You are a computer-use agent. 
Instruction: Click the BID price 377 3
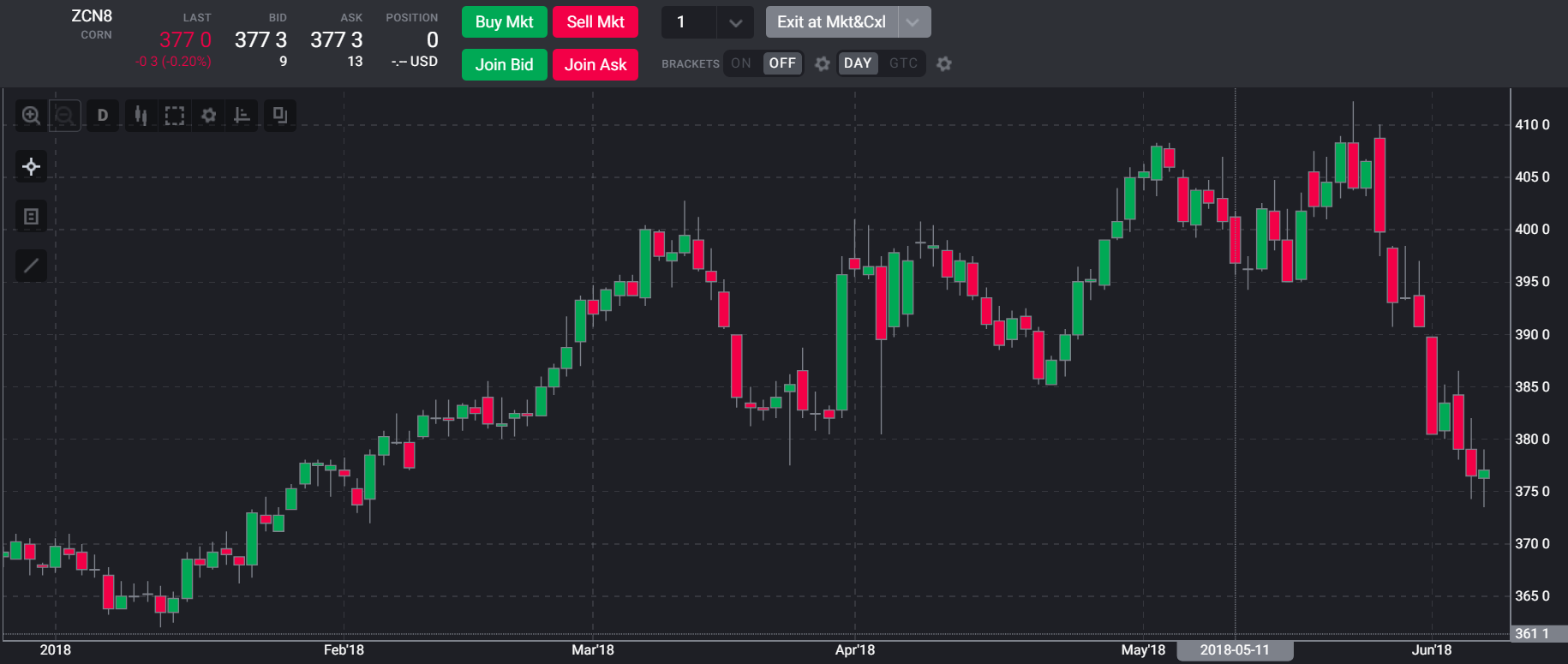click(260, 40)
